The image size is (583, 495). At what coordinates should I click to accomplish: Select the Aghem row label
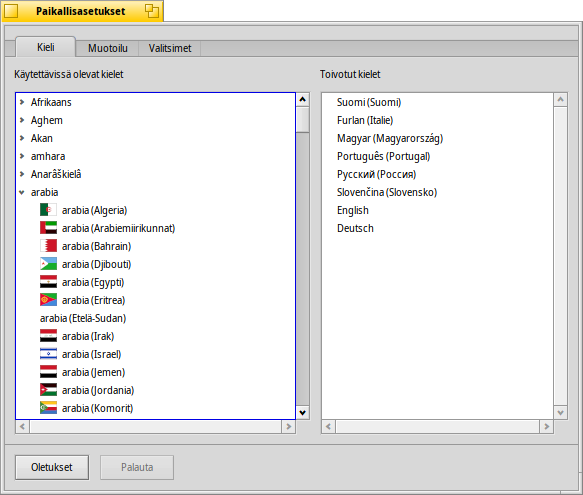(x=46, y=120)
